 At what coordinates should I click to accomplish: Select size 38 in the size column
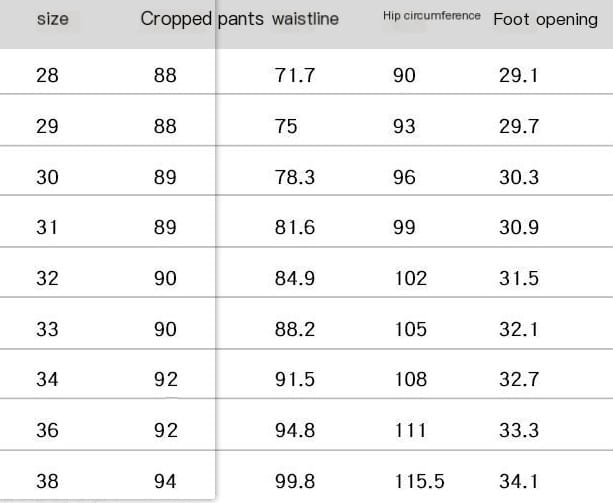coord(47,482)
